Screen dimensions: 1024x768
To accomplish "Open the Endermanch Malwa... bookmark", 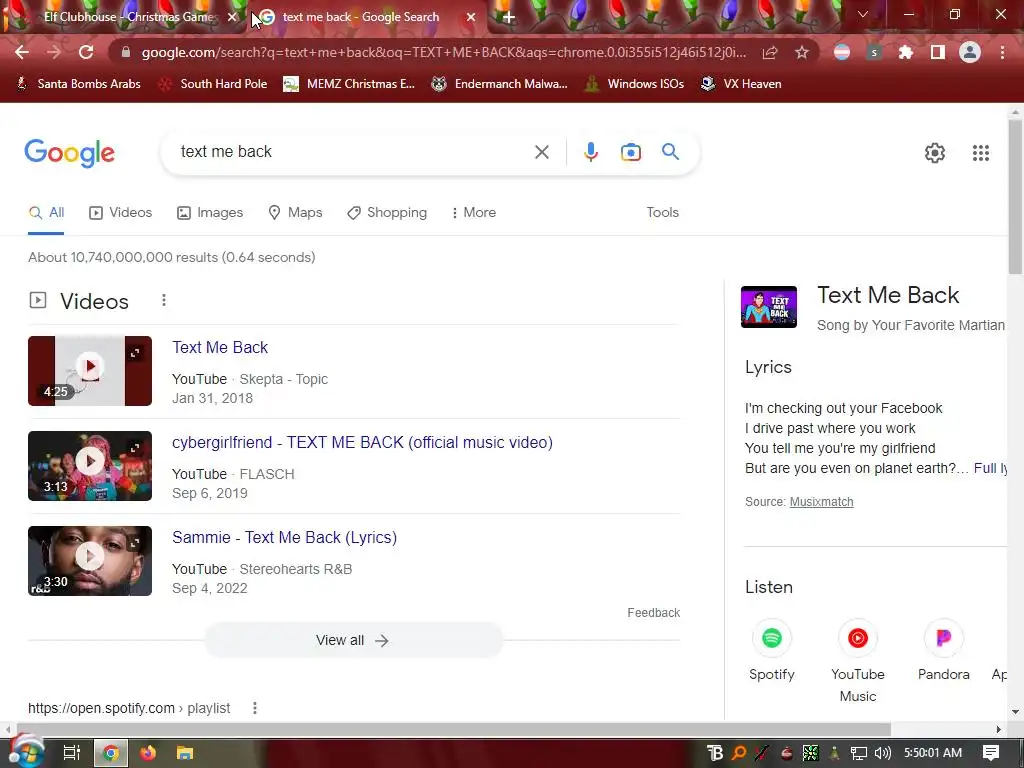I will [x=500, y=84].
